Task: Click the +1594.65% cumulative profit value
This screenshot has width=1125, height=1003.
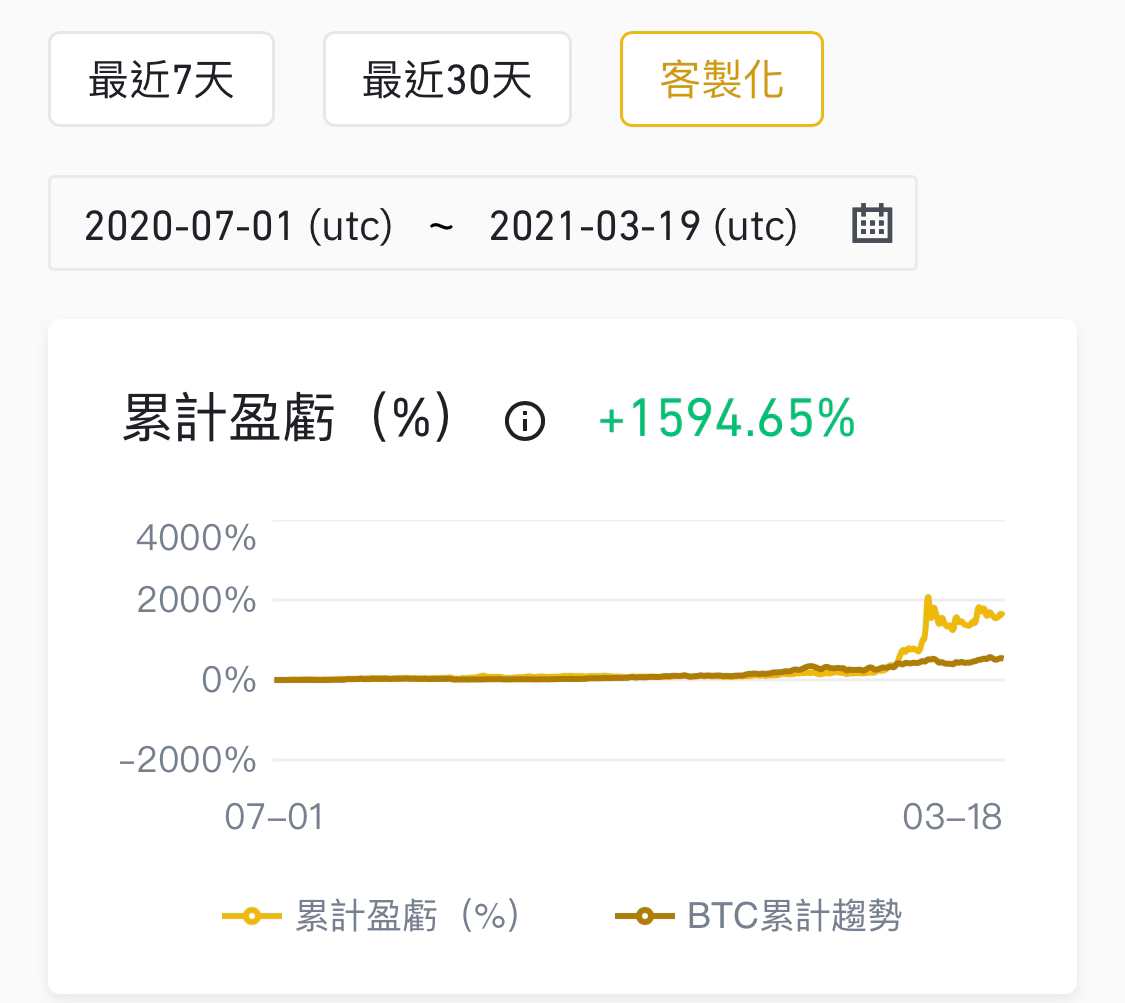Action: pos(726,418)
